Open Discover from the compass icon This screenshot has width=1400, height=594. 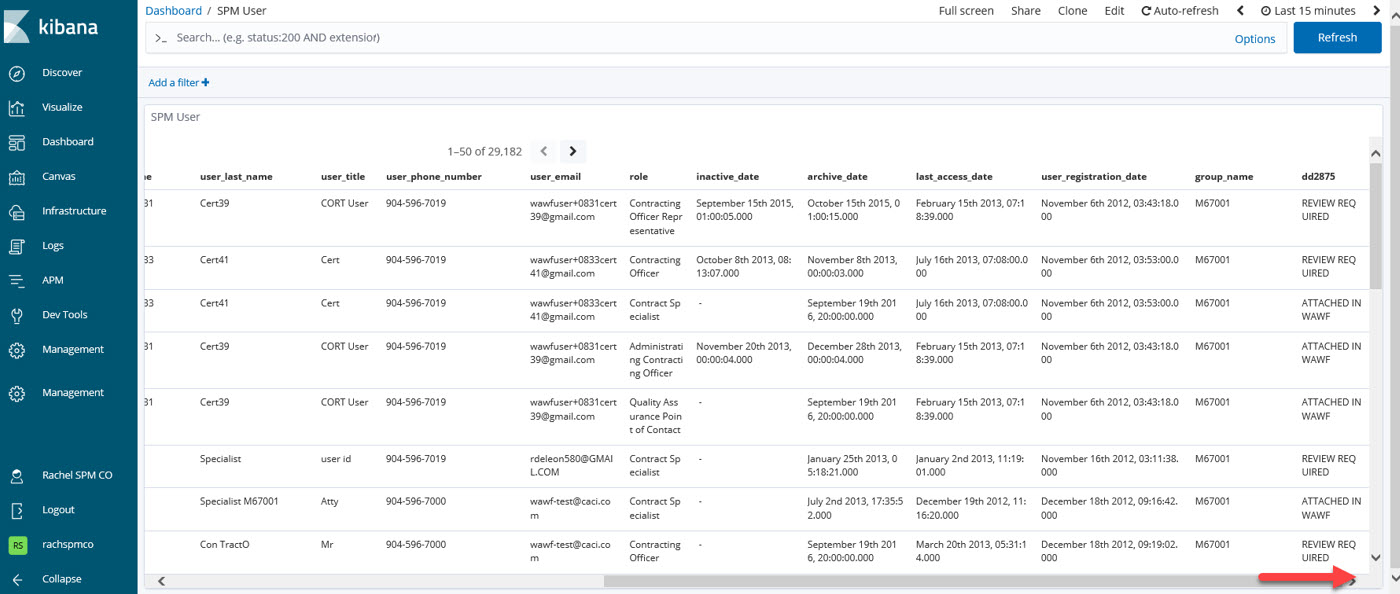click(x=17, y=73)
